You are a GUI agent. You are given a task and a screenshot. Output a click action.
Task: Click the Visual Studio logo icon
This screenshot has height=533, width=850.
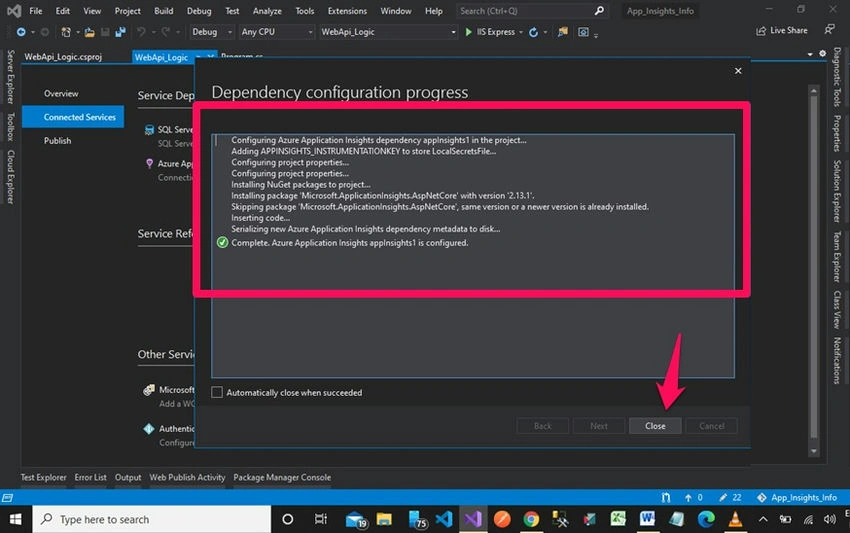(x=15, y=11)
